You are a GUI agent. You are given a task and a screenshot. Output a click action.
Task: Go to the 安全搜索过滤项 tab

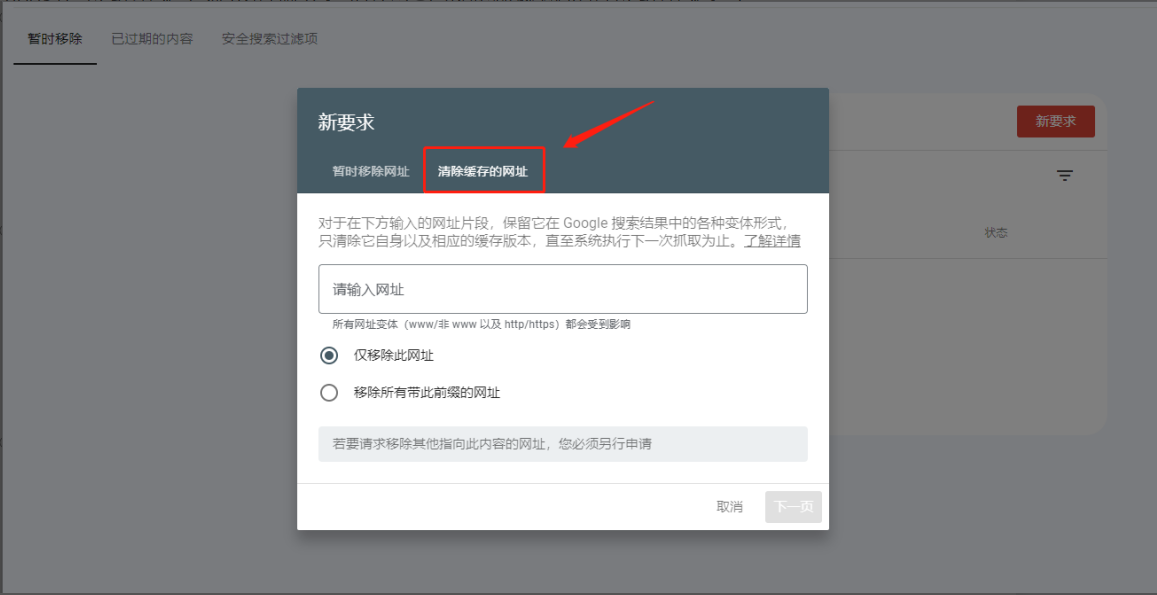[270, 39]
